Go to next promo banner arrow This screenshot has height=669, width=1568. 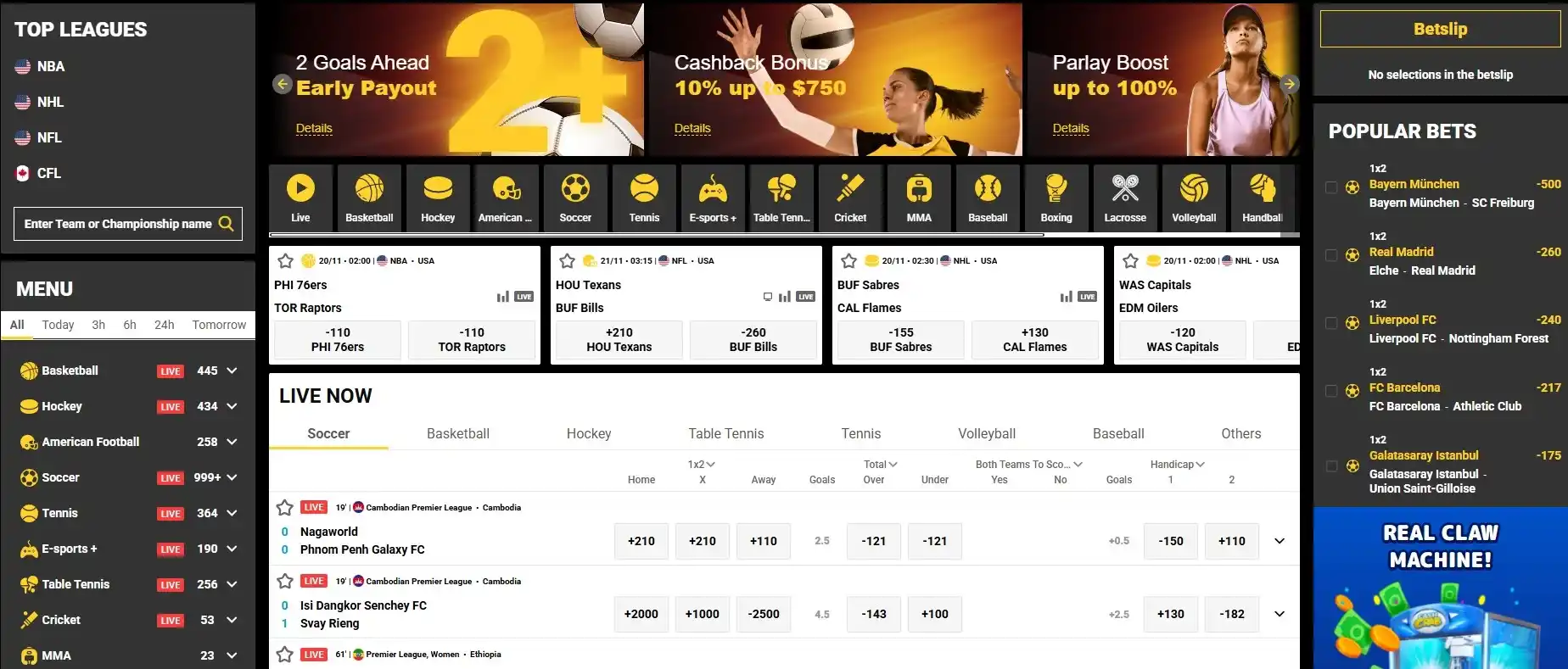coord(1289,84)
